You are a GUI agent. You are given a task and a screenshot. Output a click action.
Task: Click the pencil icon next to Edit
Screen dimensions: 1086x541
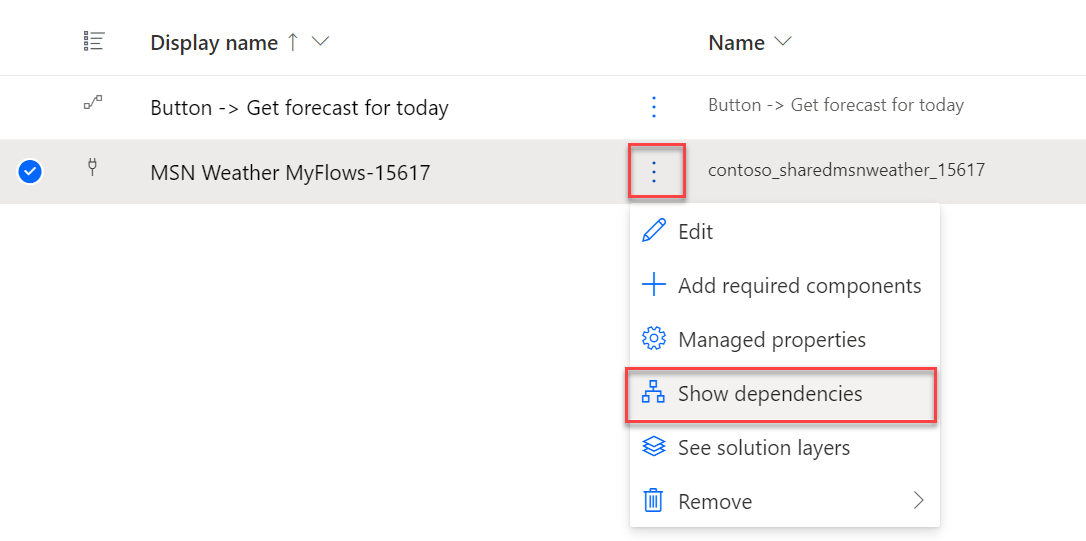tap(654, 231)
